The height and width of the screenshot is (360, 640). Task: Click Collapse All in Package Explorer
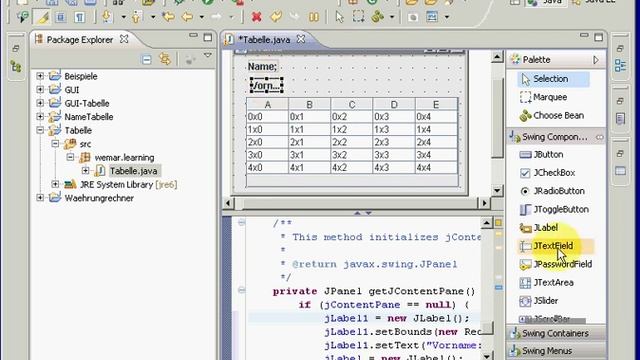(x=147, y=60)
